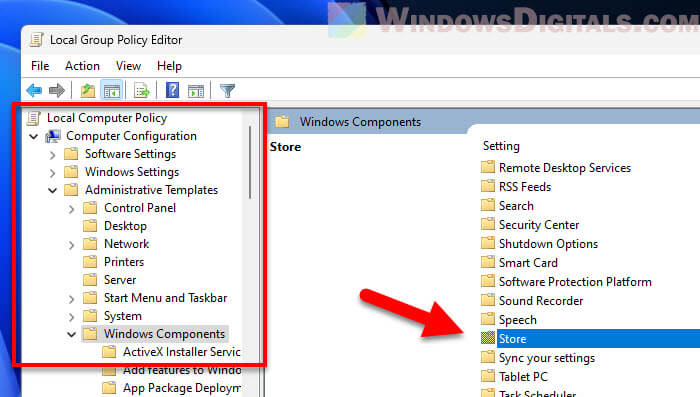700x397 pixels.
Task: Click the Forward arrow toolbar icon
Action: [x=57, y=91]
